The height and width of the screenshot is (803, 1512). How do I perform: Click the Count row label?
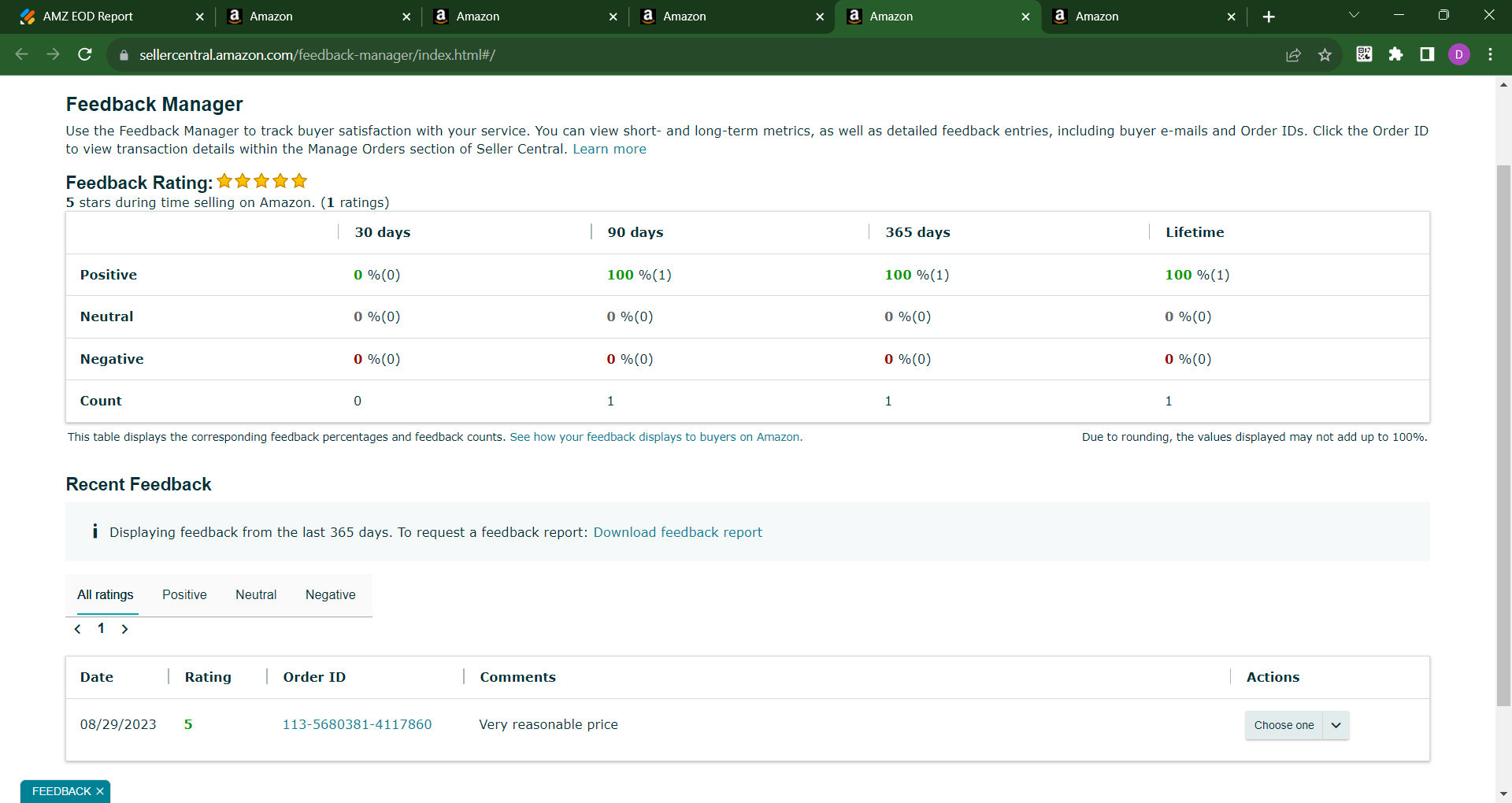101,401
